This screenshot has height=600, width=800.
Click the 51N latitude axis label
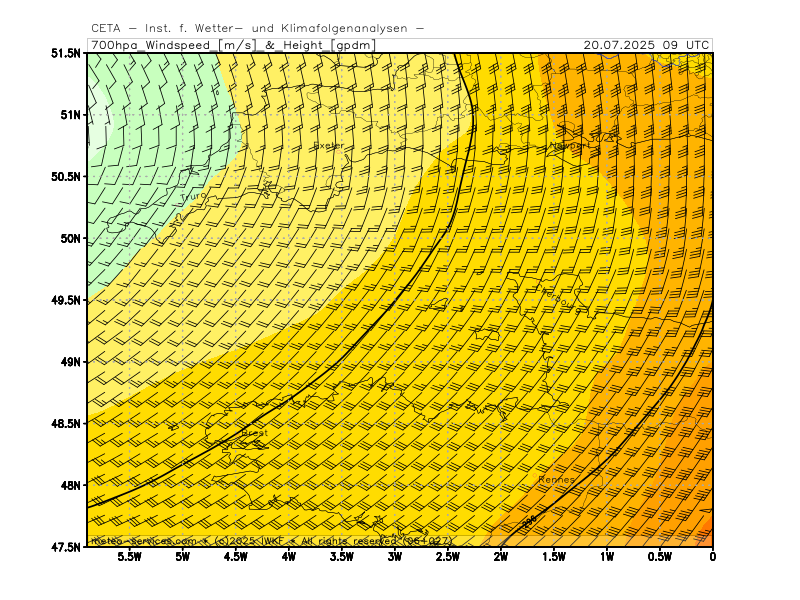[70, 115]
